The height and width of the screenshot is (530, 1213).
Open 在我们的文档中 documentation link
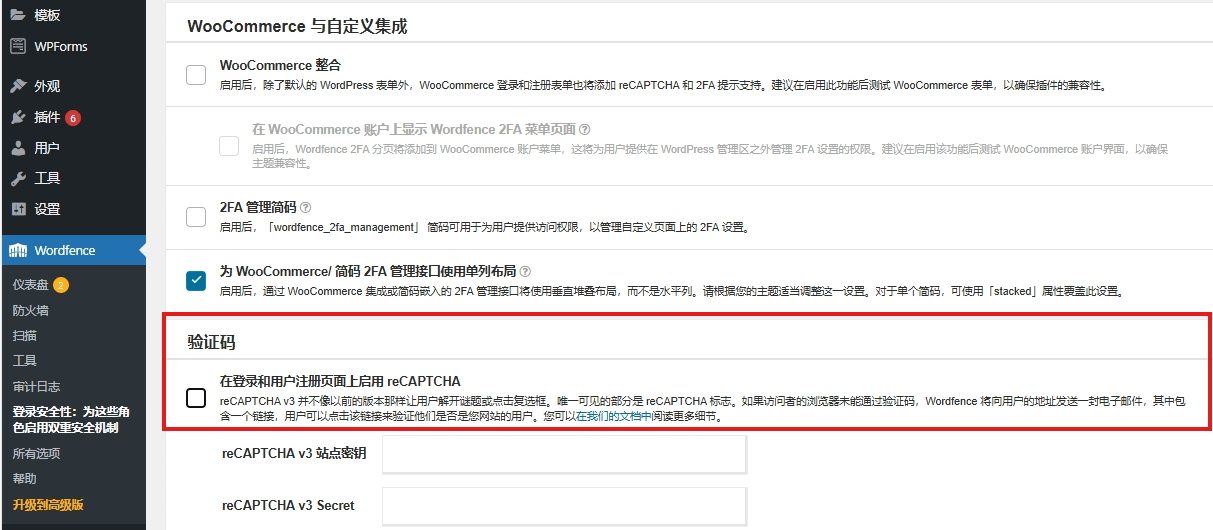tap(613, 416)
